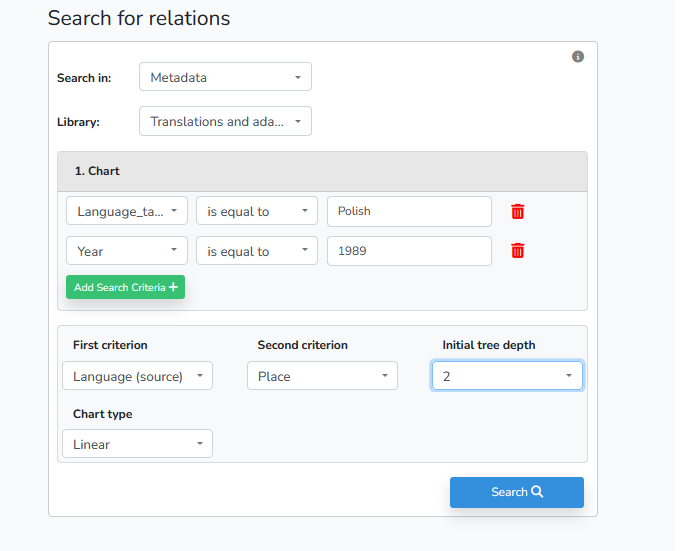
Task: Select the Chart type Linear dropdown
Action: [x=137, y=444]
